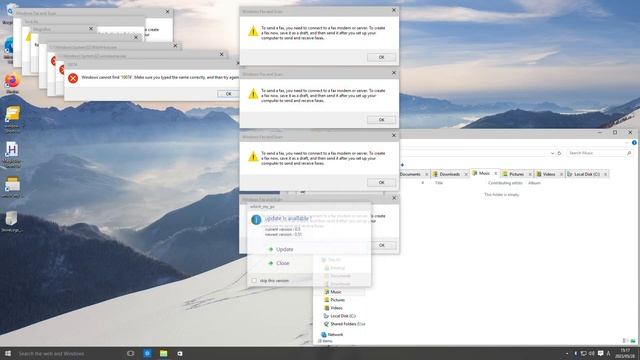Sort by the Contributing artists column header
The width and height of the screenshot is (640, 360).
505,183
